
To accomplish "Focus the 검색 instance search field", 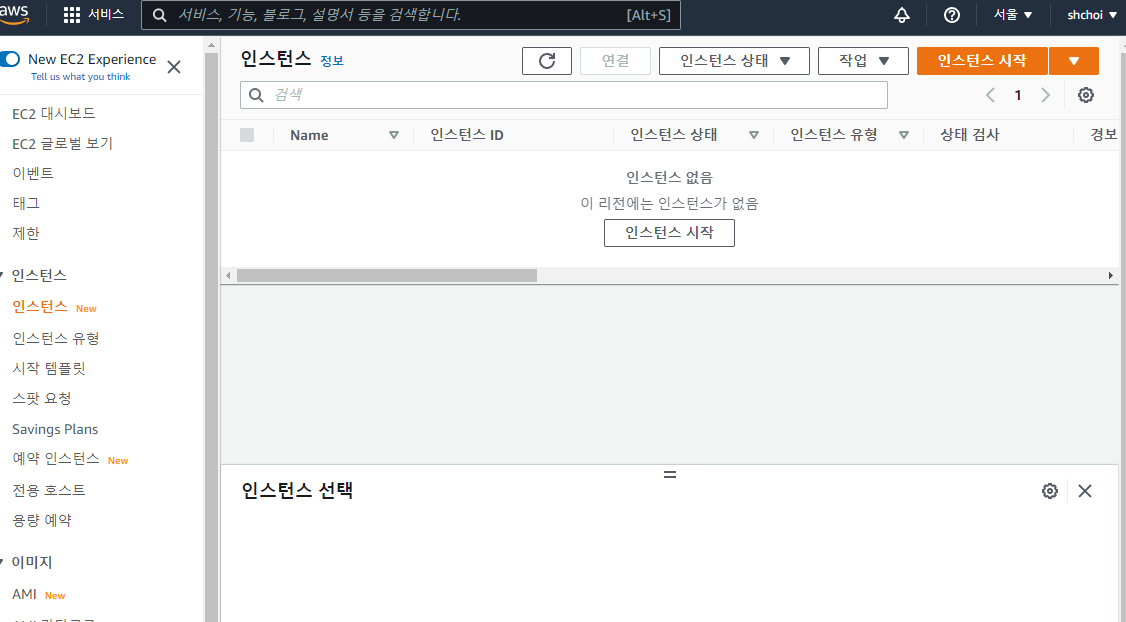I will [564, 95].
